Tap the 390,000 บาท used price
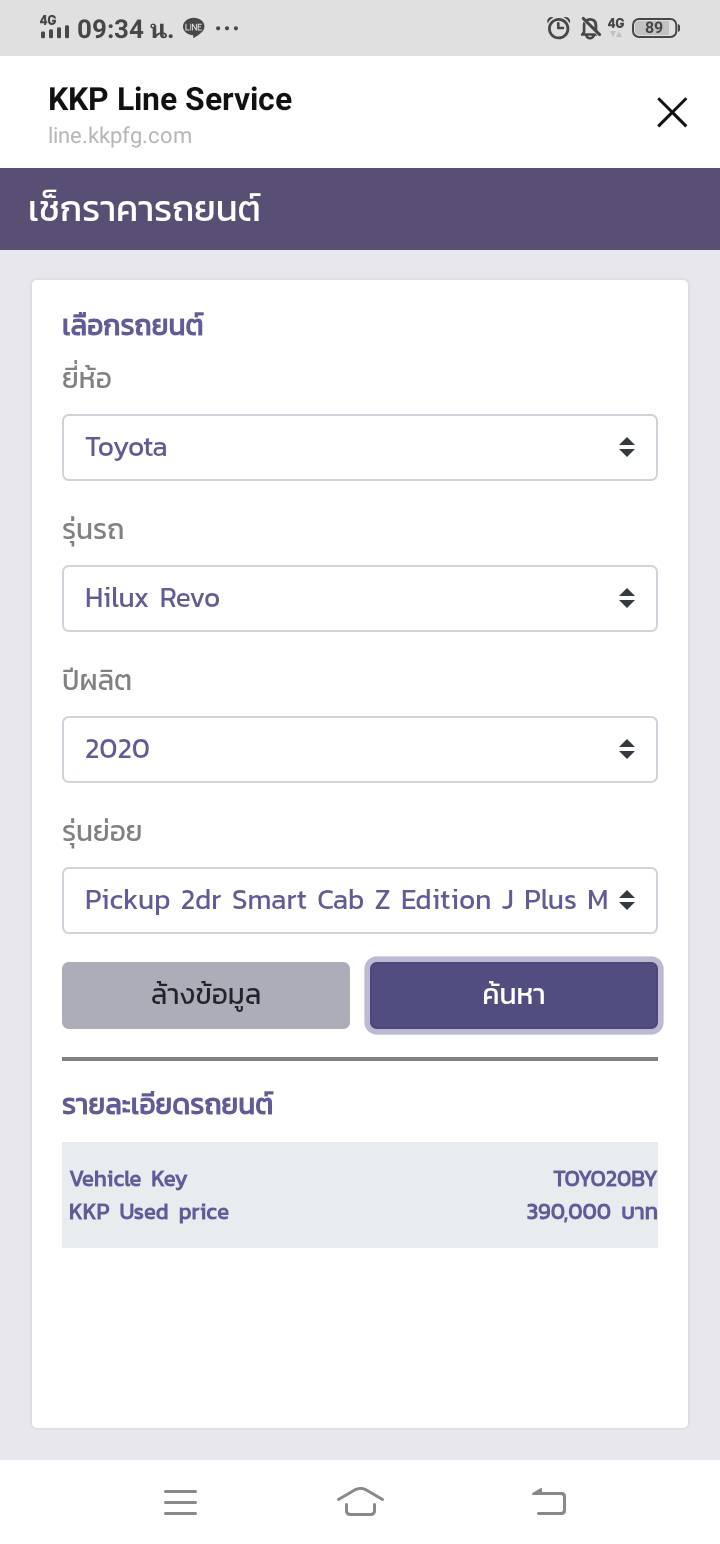Image resolution: width=720 pixels, height=1544 pixels. [x=591, y=1212]
